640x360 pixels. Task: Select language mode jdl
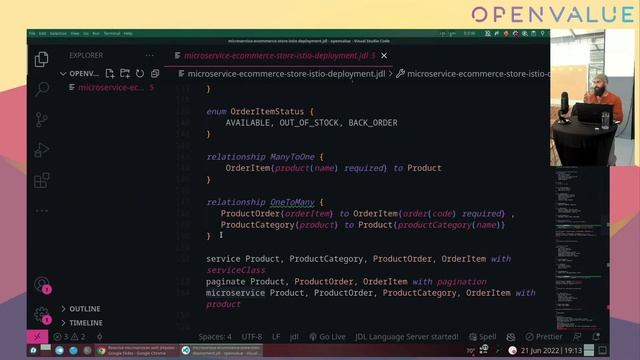point(294,337)
